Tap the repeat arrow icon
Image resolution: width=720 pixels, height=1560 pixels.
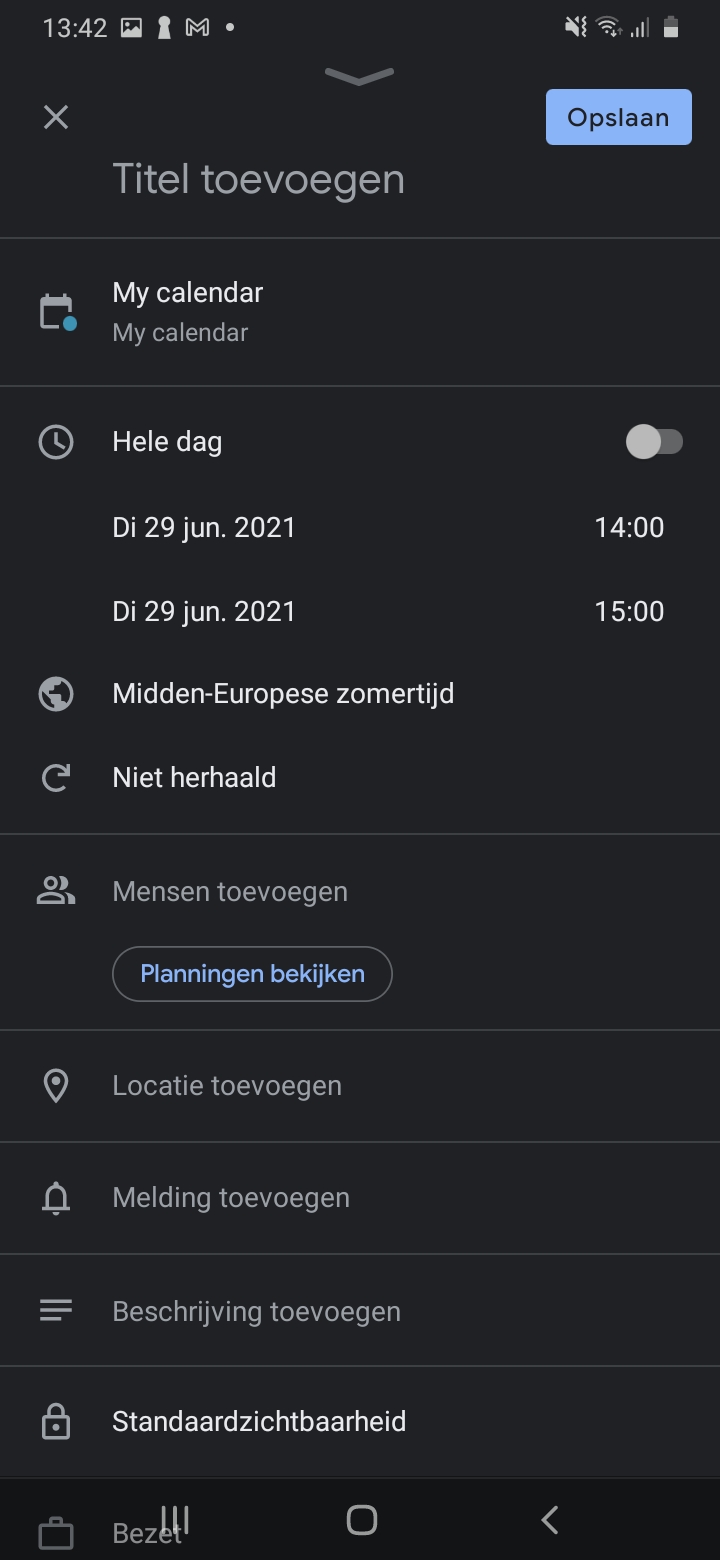point(56,778)
